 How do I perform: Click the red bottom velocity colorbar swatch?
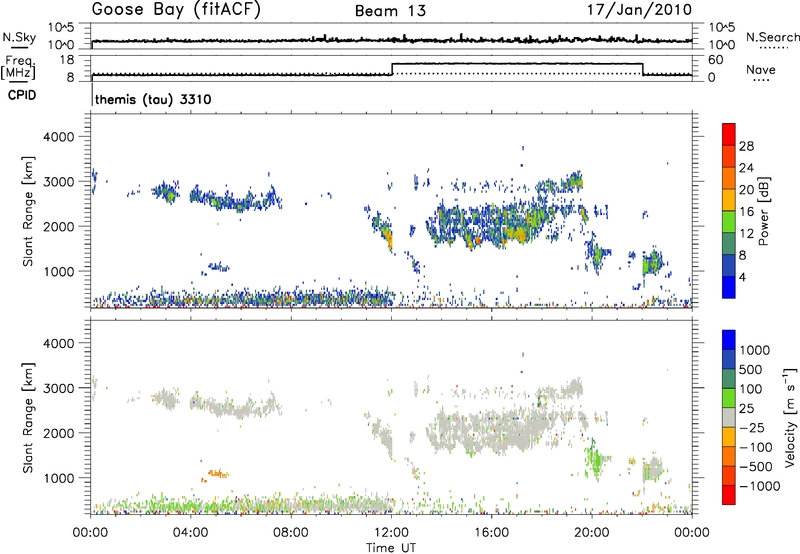(x=729, y=495)
